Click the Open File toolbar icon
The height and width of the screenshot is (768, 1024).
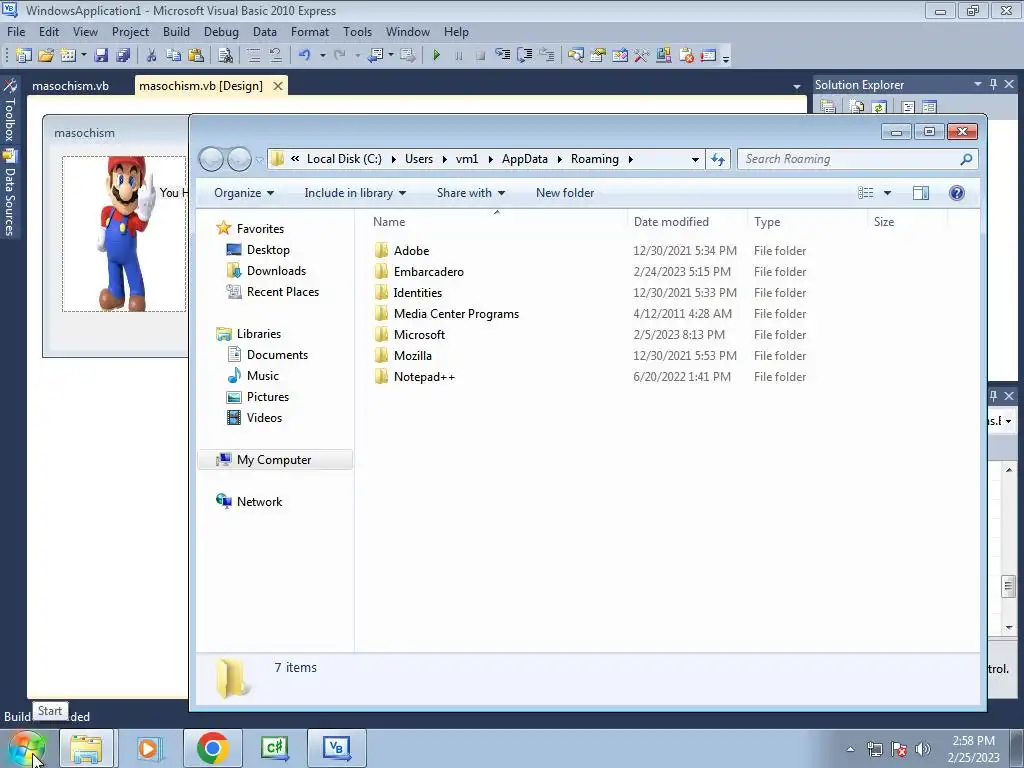(x=46, y=56)
